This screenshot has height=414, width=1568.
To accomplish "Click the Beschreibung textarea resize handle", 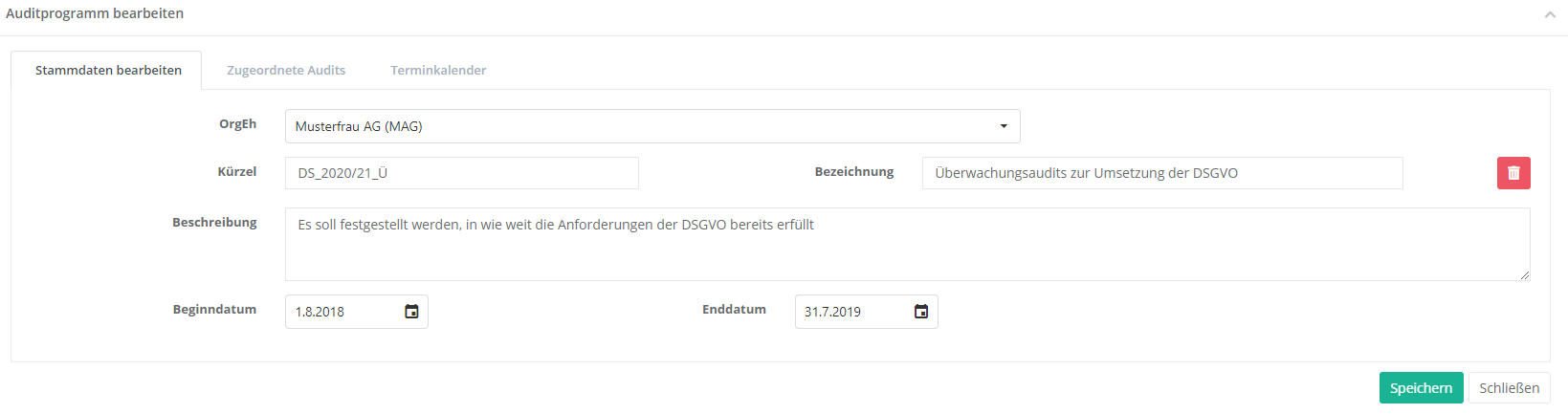I will [1524, 275].
